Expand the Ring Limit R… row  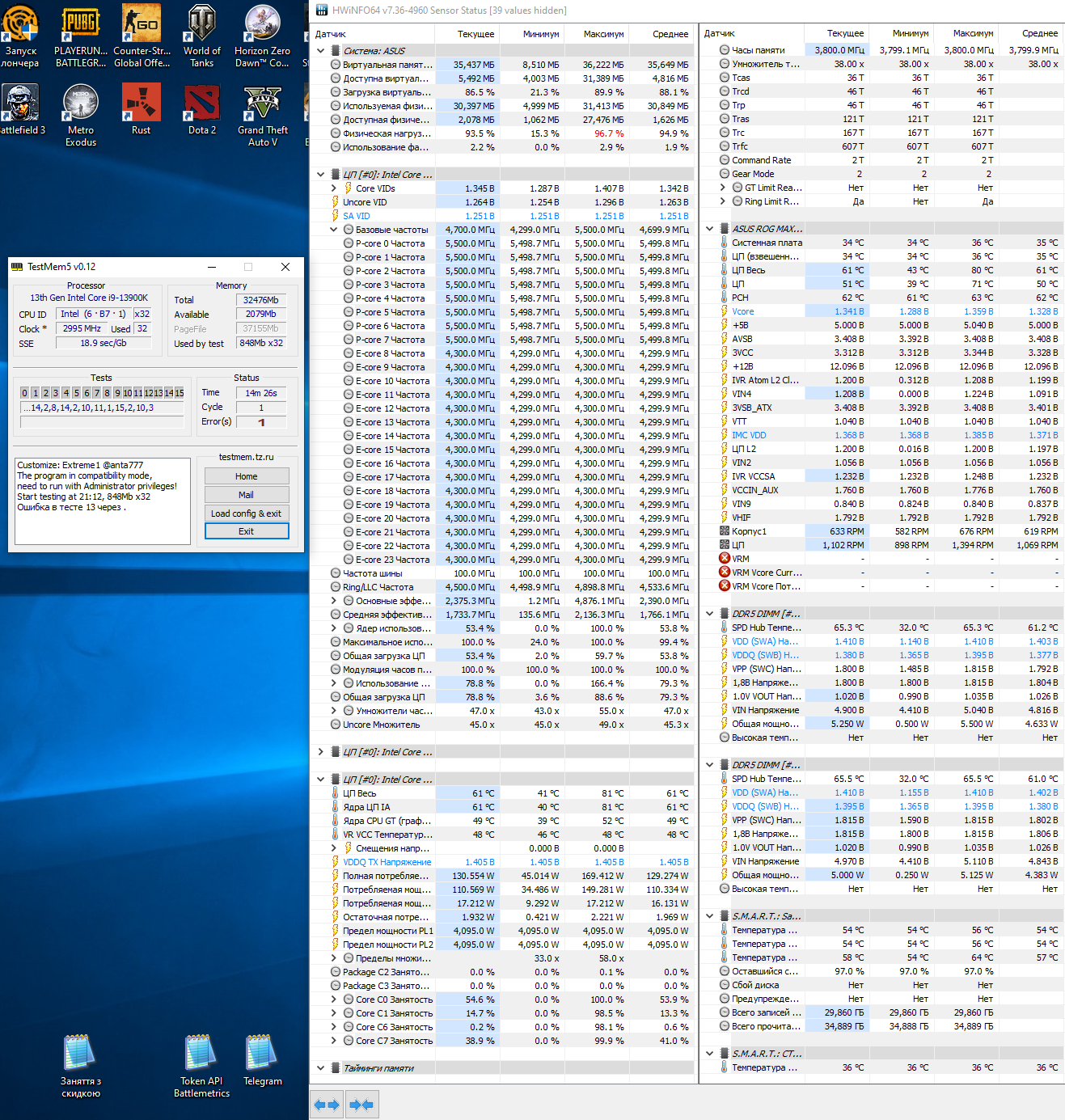point(723,201)
